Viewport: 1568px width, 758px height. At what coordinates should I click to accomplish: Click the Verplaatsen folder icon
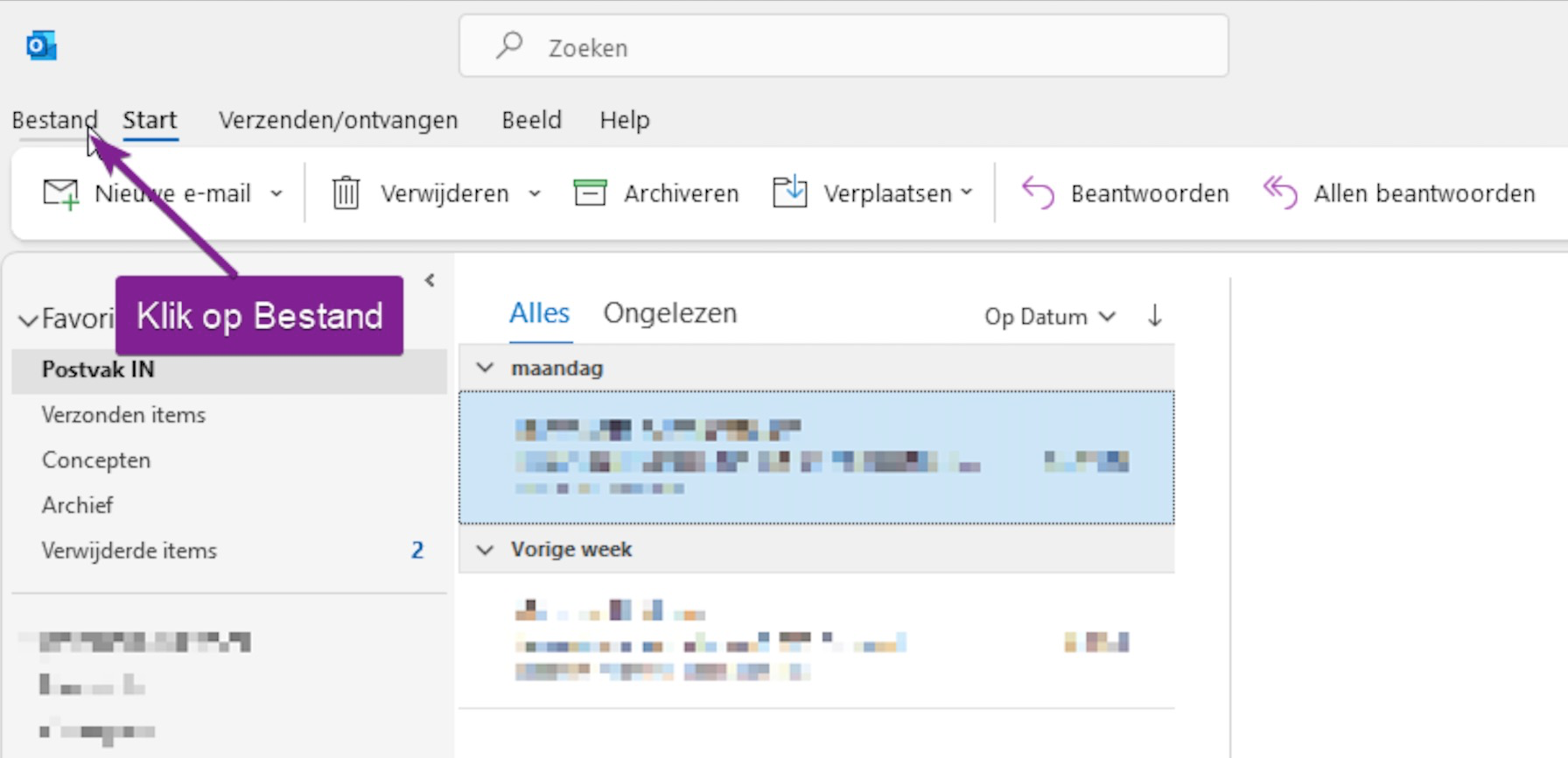click(x=789, y=192)
